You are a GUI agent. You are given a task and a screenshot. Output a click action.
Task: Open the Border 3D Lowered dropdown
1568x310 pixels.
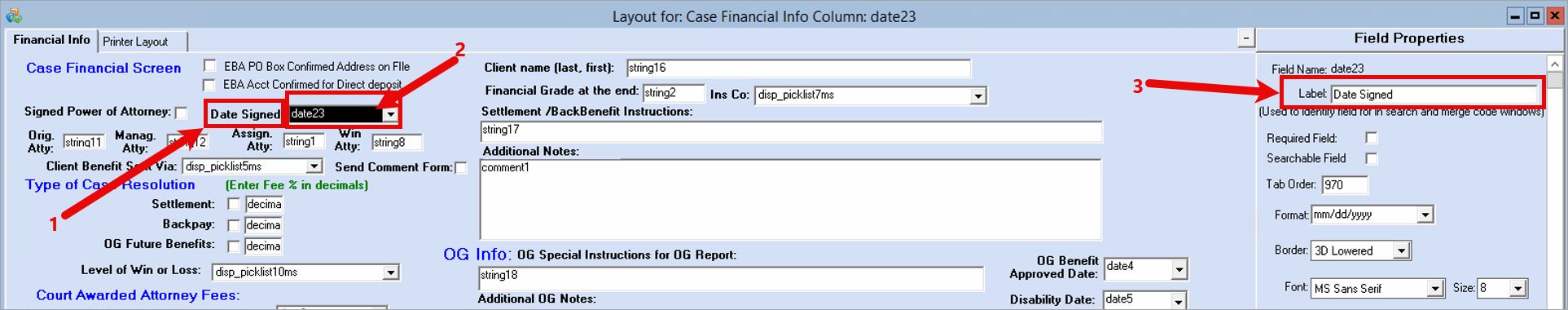1401,250
